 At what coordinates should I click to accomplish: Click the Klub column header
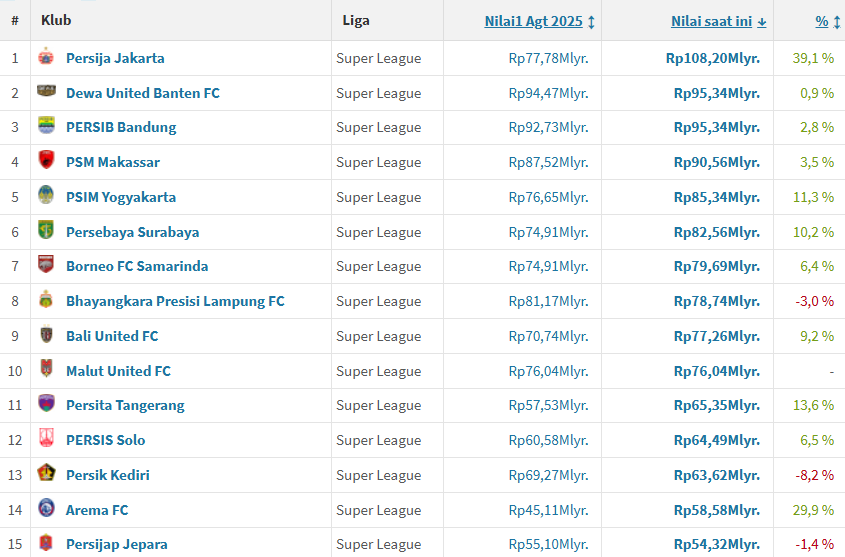click(x=56, y=20)
